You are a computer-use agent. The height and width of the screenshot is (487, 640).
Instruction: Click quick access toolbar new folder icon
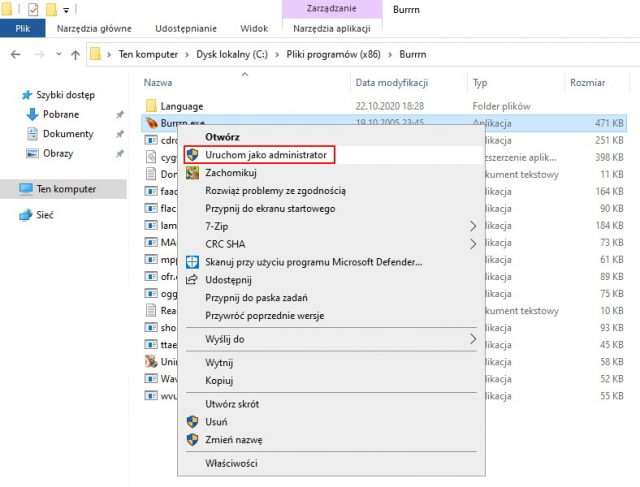tap(51, 9)
